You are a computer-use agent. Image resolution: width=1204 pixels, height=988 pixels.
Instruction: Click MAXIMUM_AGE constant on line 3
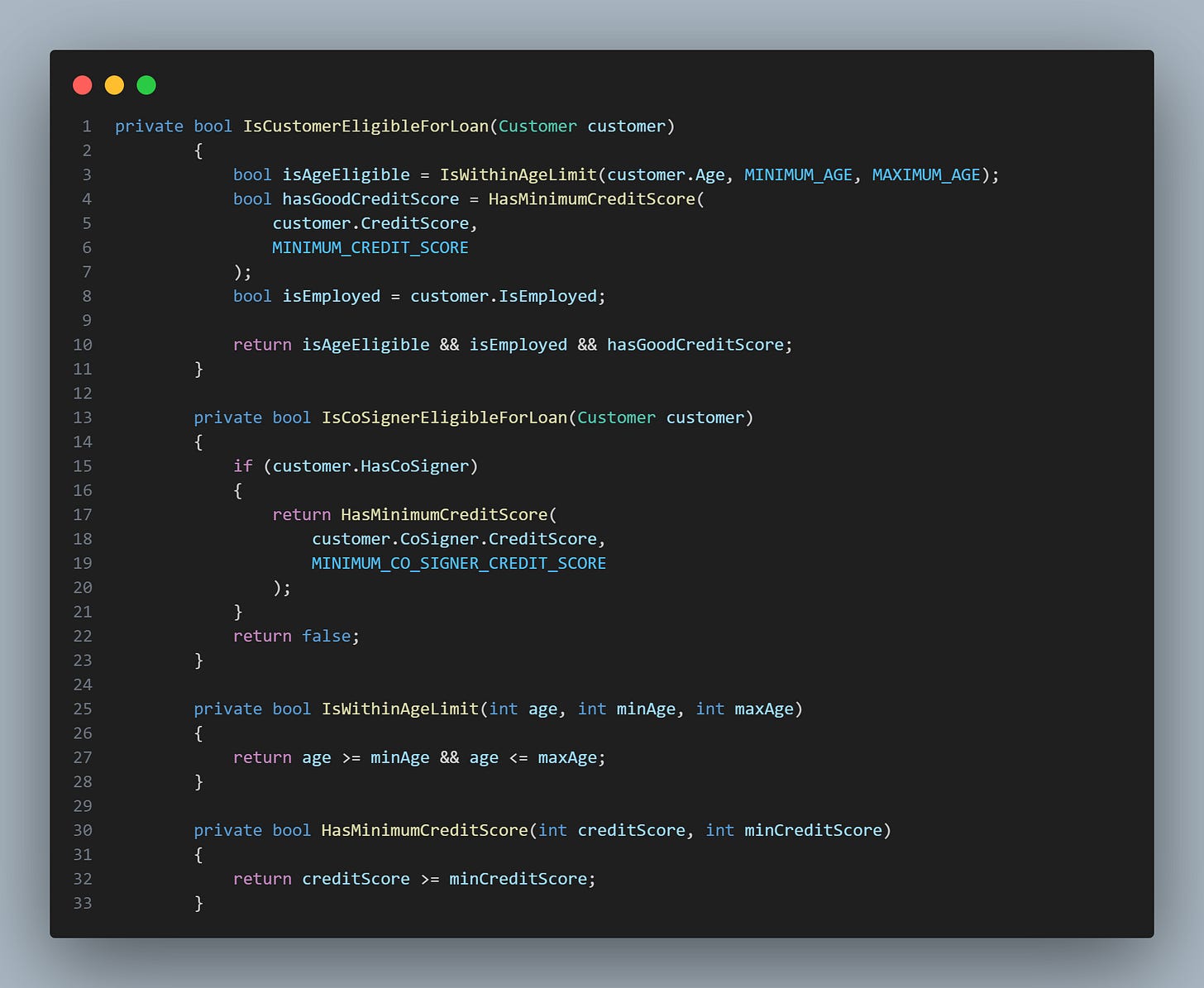(926, 175)
